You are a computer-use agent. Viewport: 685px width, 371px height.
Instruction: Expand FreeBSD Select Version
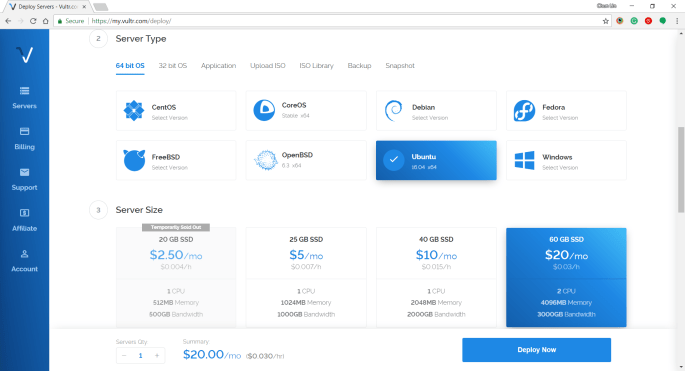pyautogui.click(x=170, y=168)
